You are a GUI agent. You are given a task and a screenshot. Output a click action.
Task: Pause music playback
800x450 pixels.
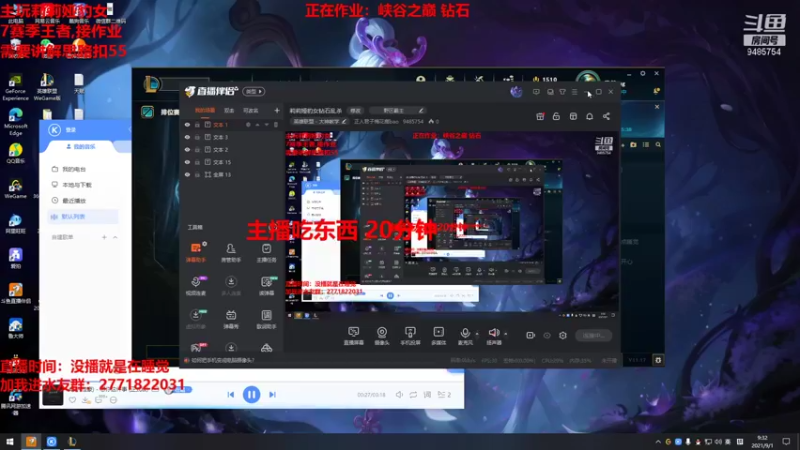click(252, 394)
